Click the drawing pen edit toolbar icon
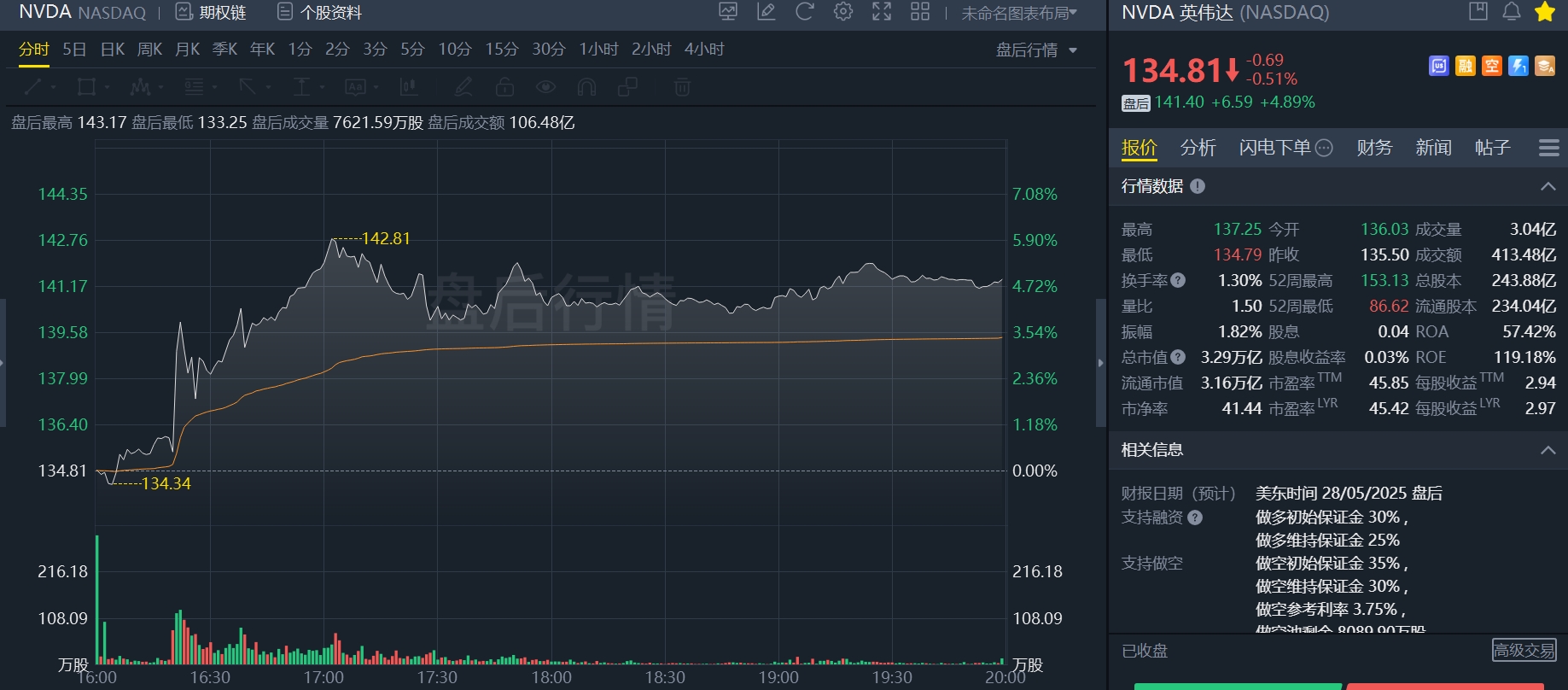The image size is (1568, 690). tap(463, 87)
